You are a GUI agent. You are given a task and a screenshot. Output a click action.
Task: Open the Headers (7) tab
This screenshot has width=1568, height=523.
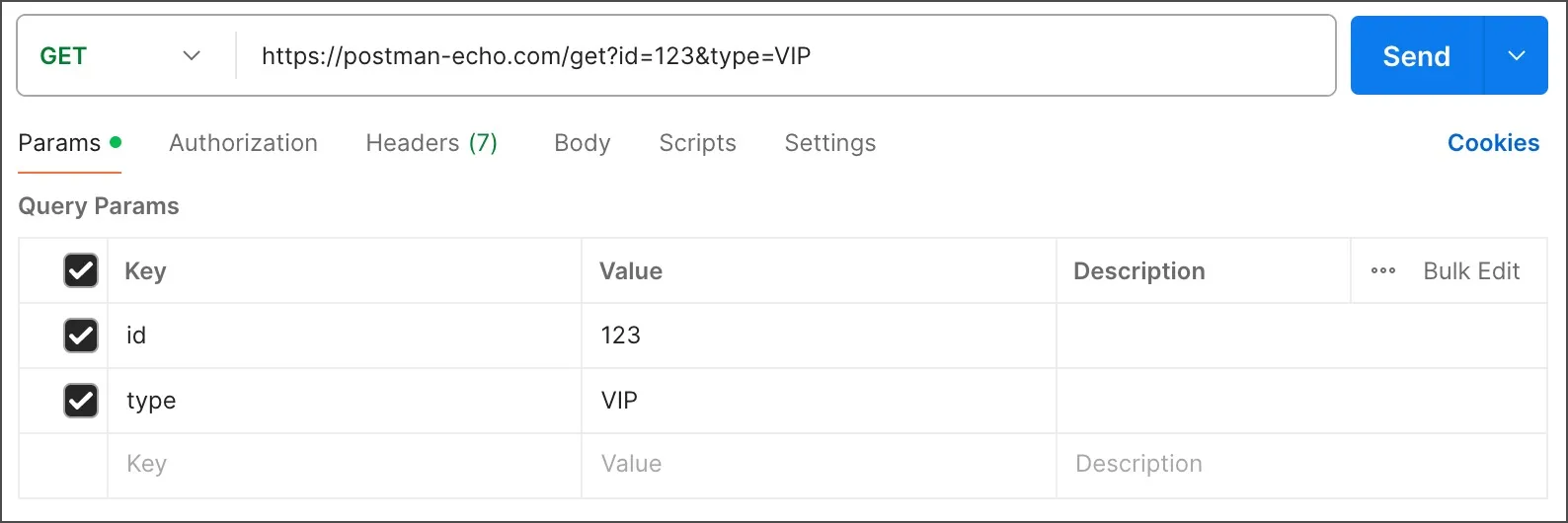(x=431, y=143)
